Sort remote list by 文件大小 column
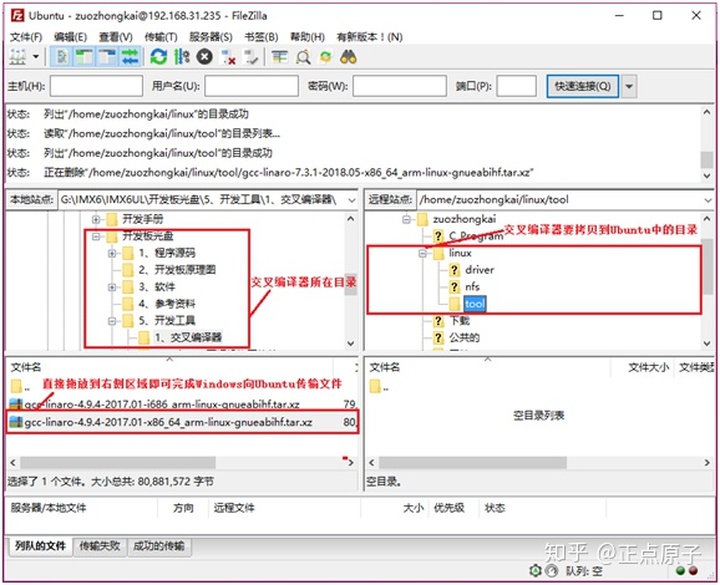This screenshot has height=585, width=720. tap(647, 367)
